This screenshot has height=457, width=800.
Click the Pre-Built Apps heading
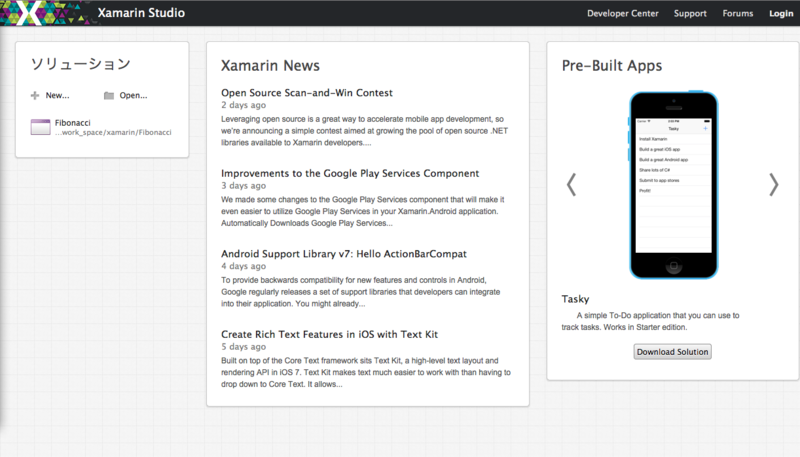pos(612,65)
